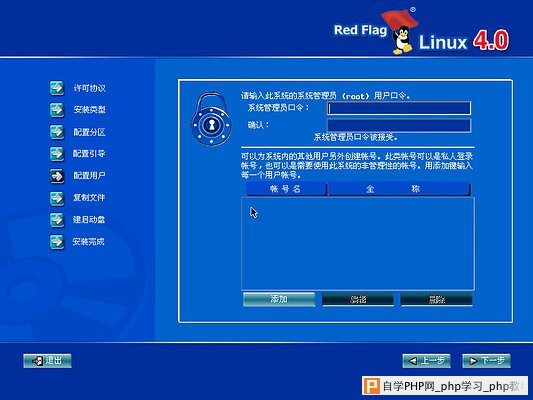Click the 系统管理员口令被接受 status text

point(356,137)
